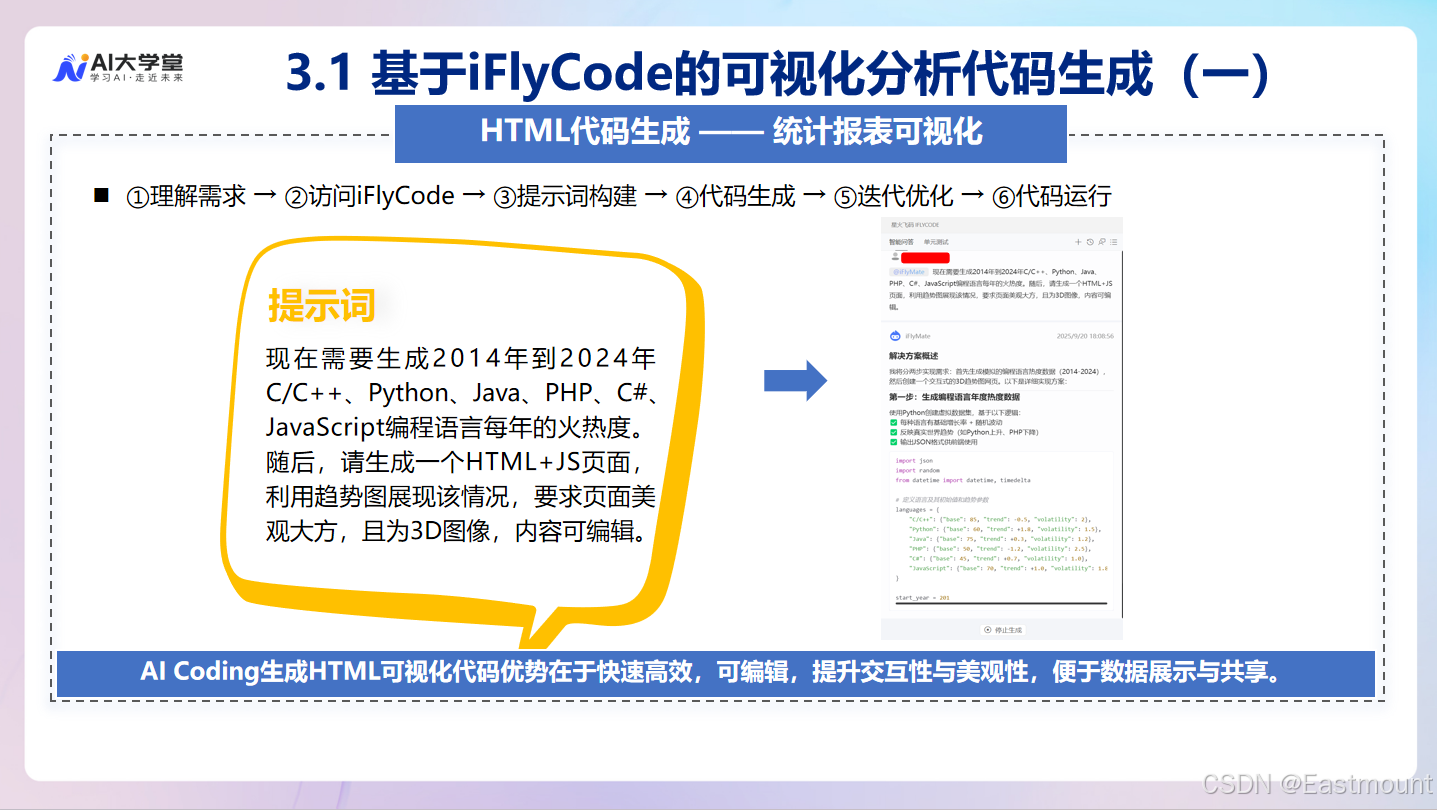Open the chat history clock icon

[1090, 242]
